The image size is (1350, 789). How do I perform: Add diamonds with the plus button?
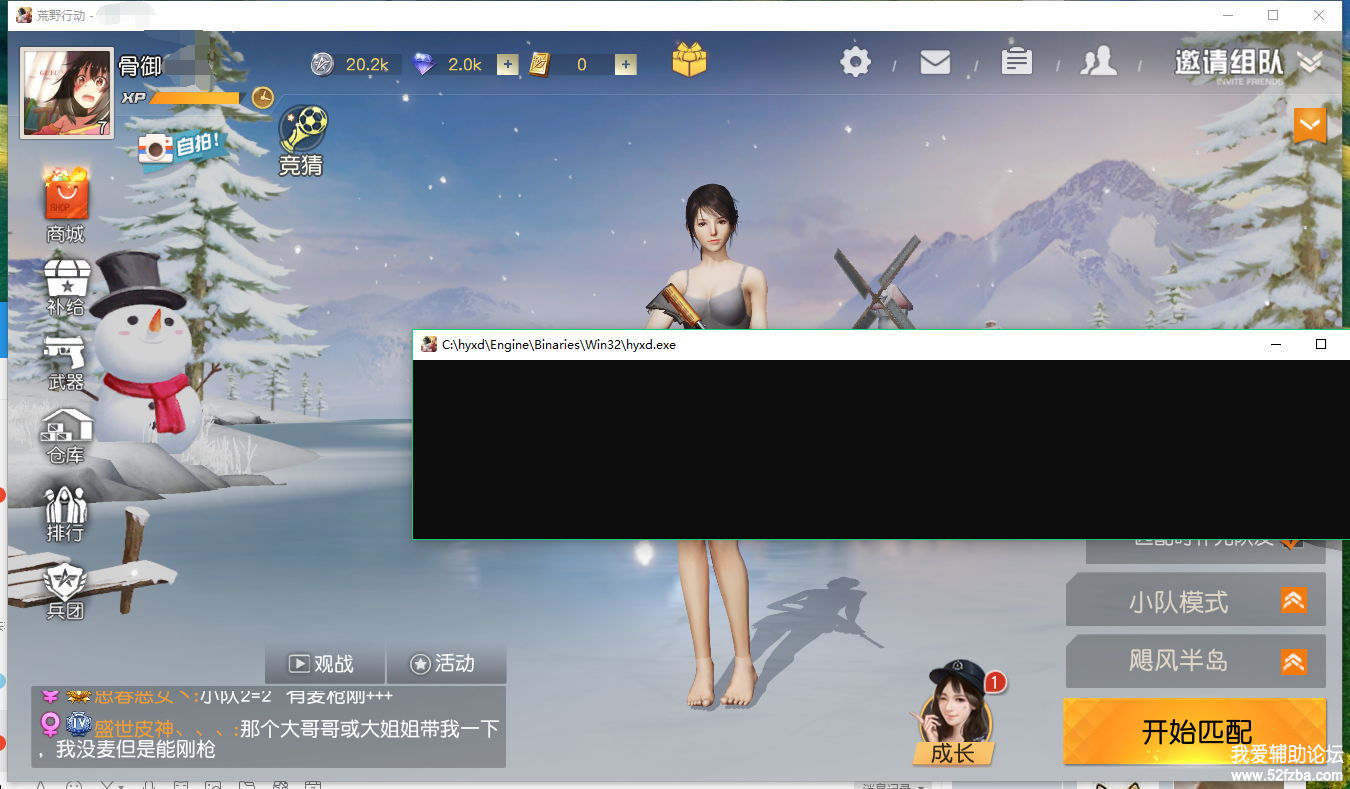tap(508, 65)
